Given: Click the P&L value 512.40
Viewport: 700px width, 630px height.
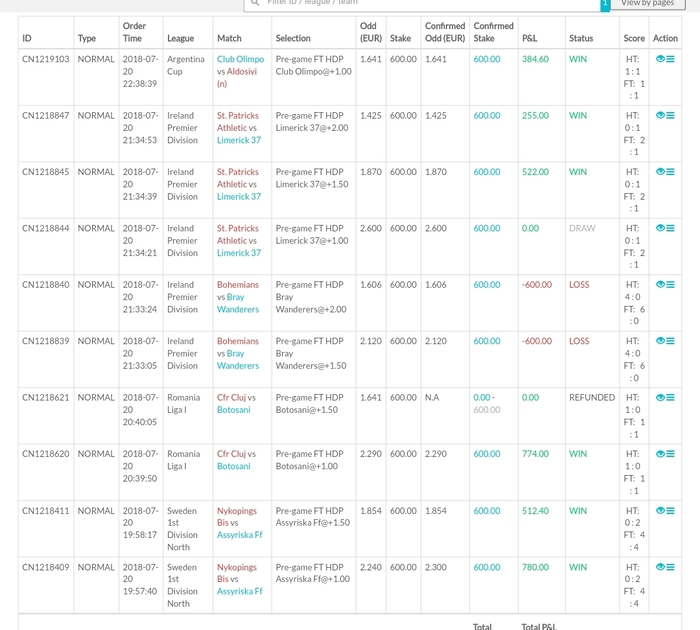Looking at the screenshot, I should click(x=535, y=510).
